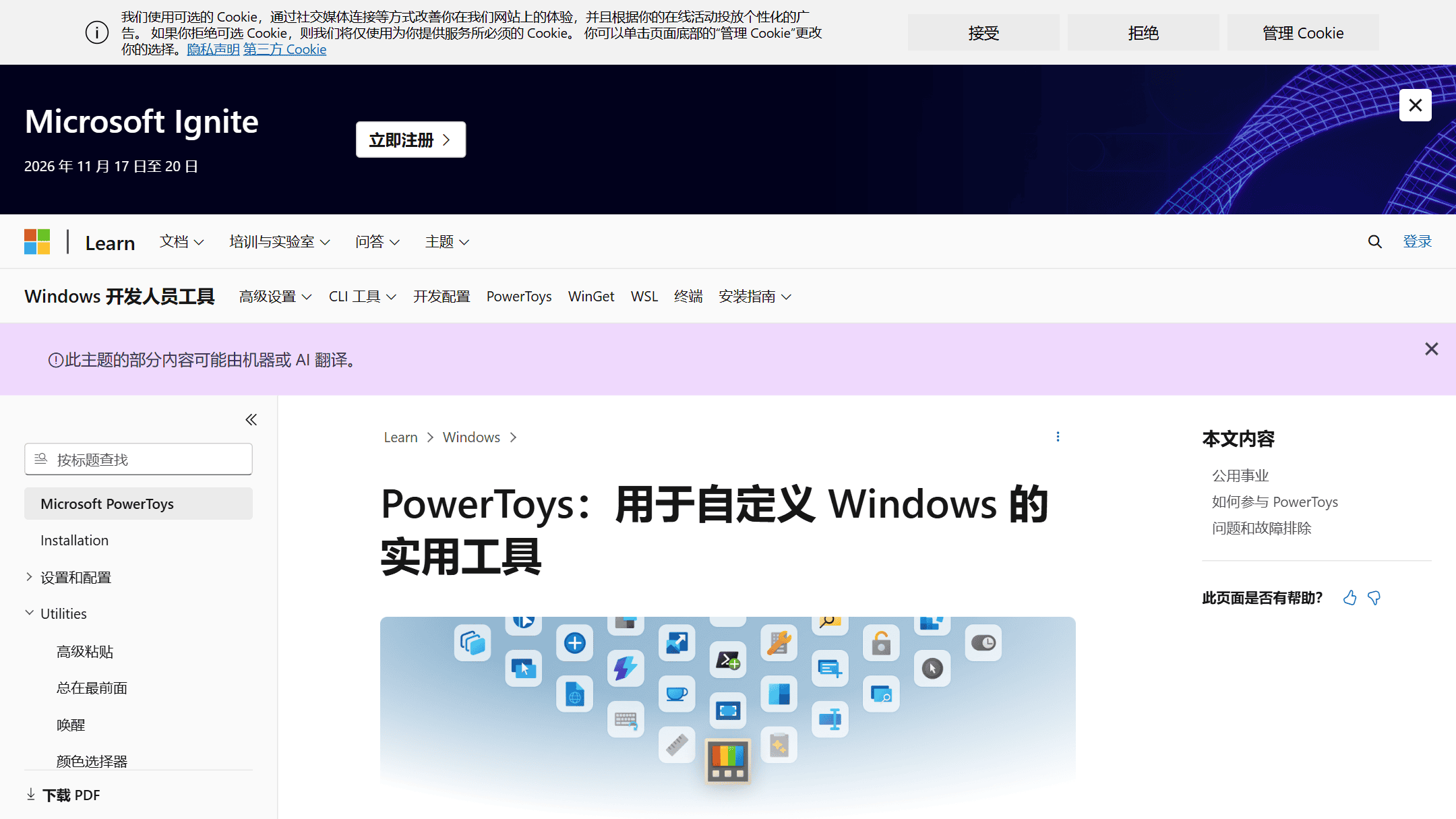Focus the 按标题查找 search field

[138, 459]
